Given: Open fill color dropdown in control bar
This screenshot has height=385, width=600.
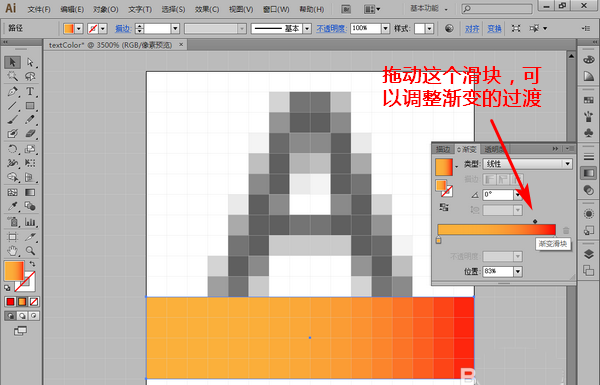Looking at the screenshot, I should click(x=79, y=28).
